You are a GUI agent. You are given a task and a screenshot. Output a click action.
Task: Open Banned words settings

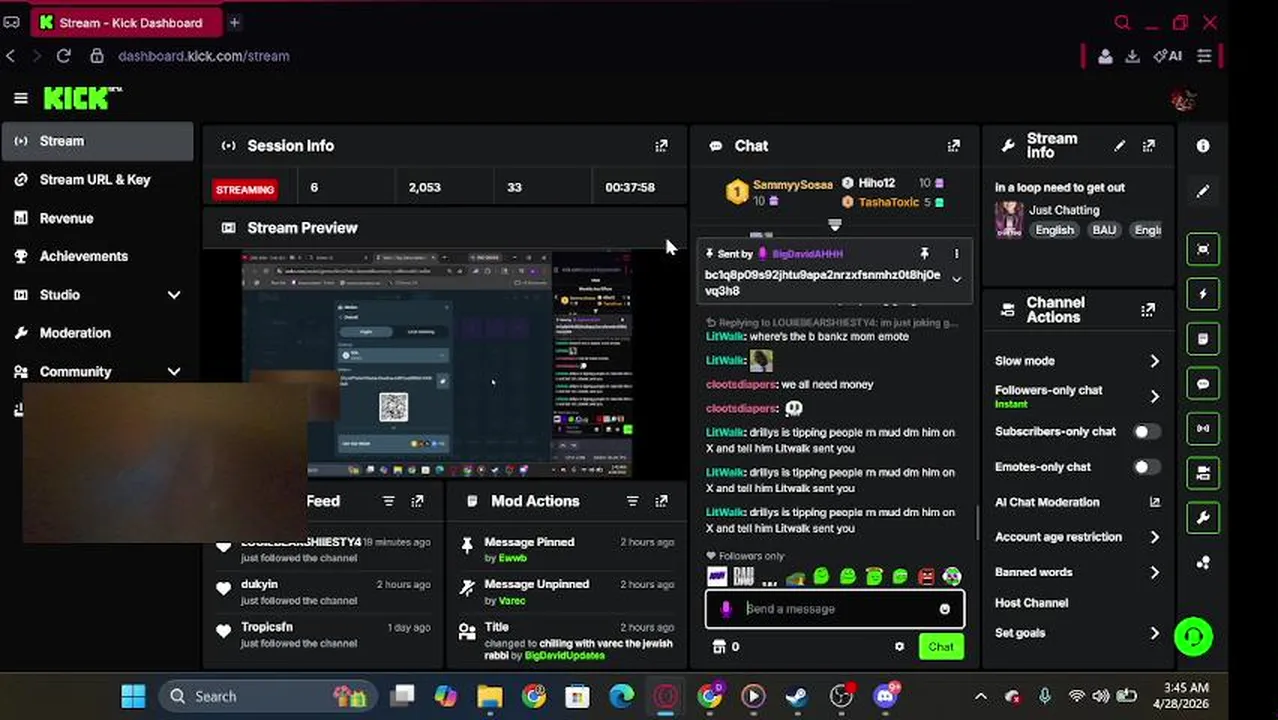[x=1078, y=572]
